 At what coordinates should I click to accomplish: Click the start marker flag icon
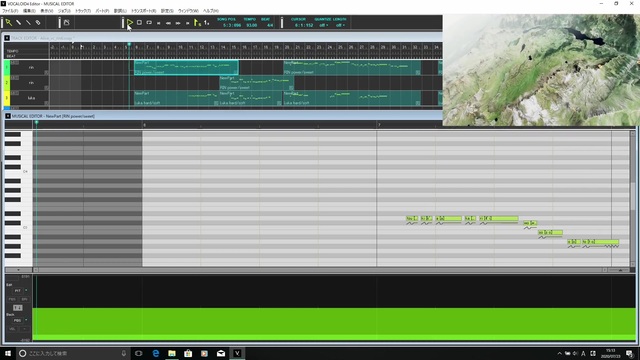pyautogui.click(x=197, y=23)
